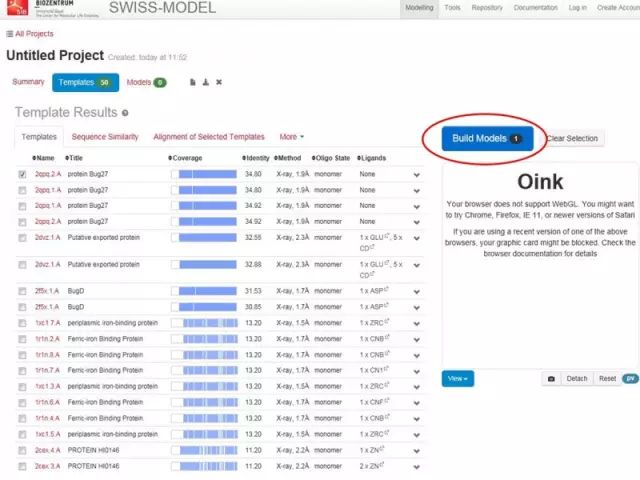Sort the table by Coverage column

click(185, 158)
